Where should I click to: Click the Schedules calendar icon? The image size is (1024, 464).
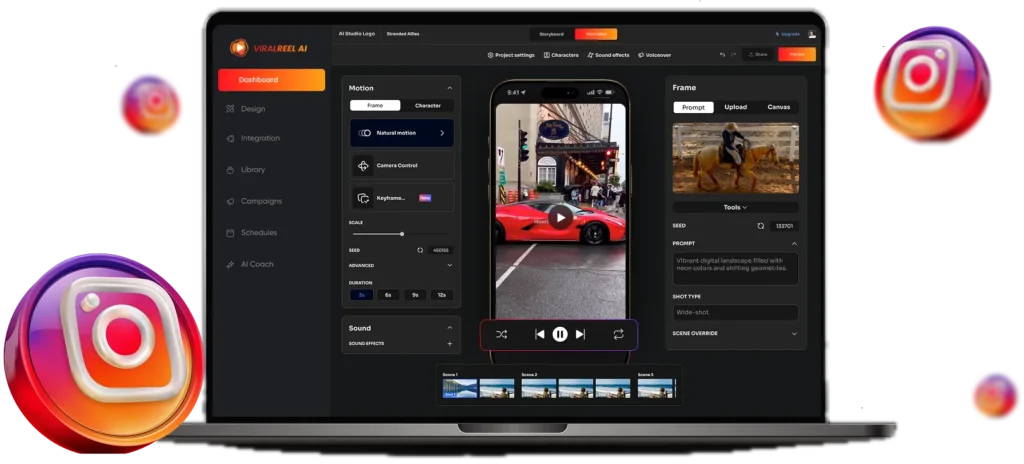click(x=230, y=233)
